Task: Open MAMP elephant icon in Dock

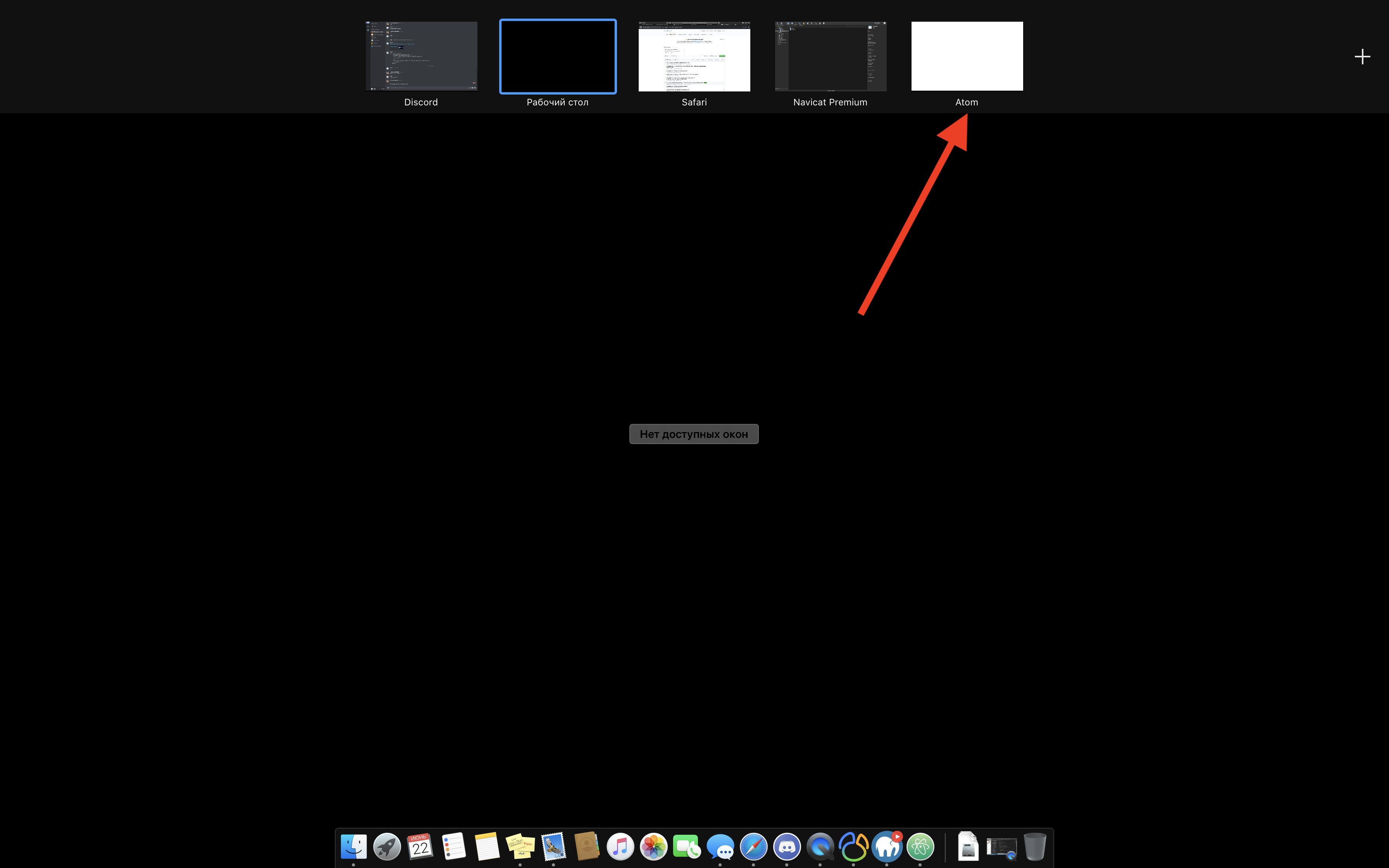Action: [886, 846]
